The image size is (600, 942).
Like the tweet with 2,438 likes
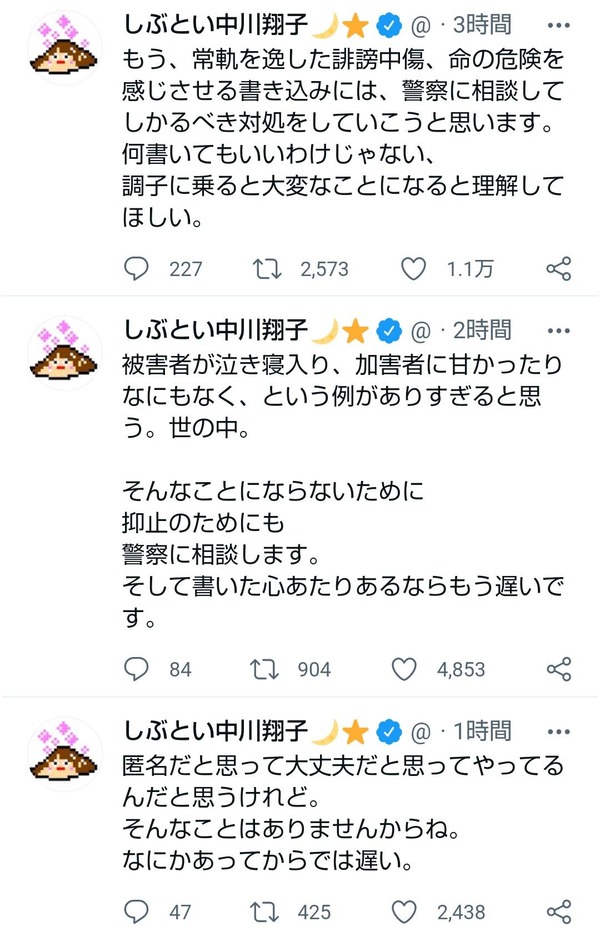click(412, 911)
